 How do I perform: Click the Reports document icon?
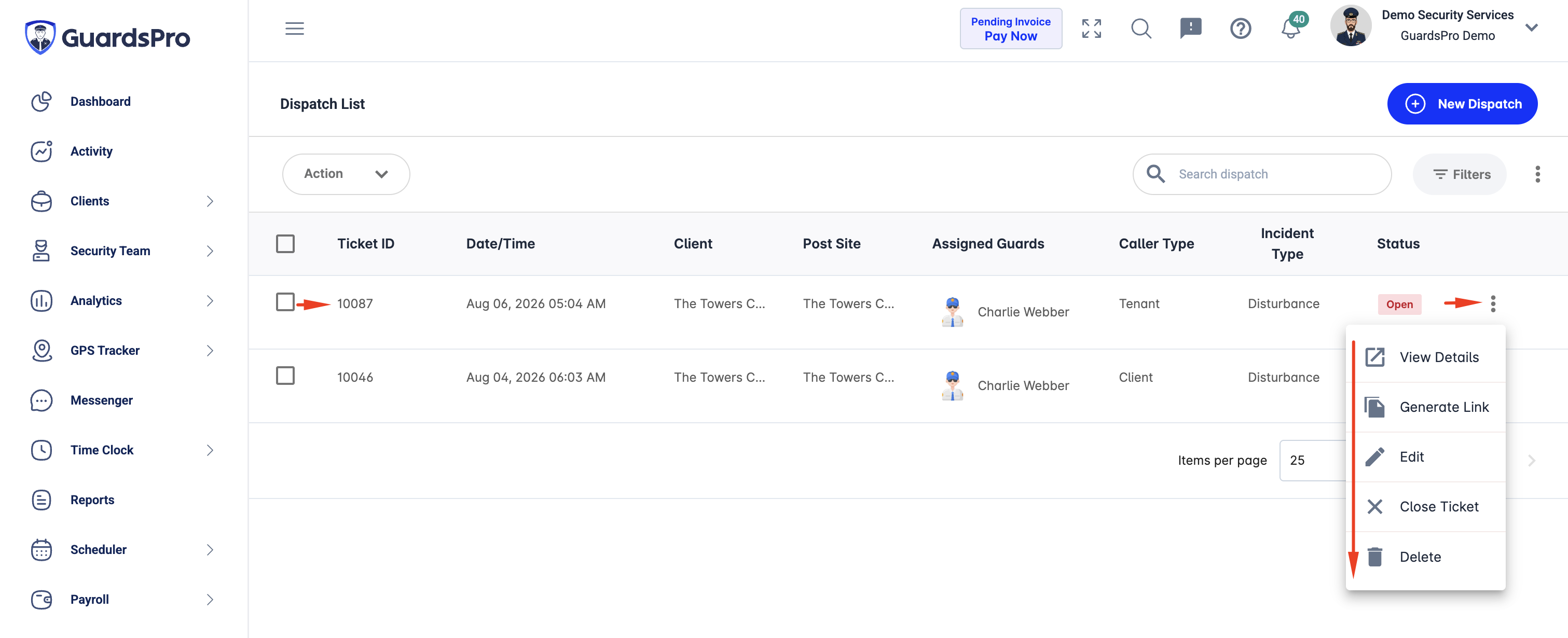[42, 500]
